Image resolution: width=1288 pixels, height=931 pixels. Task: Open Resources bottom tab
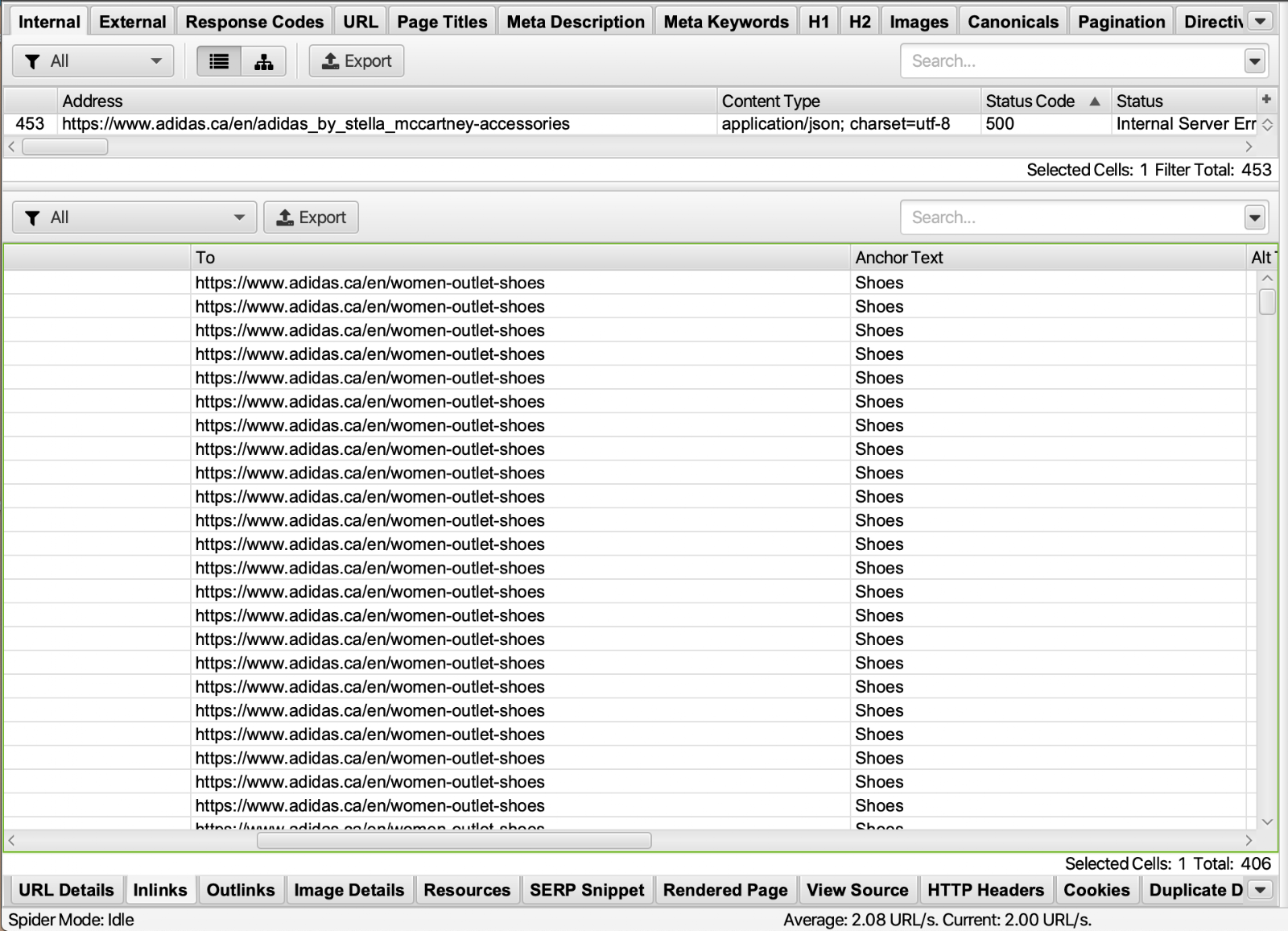coord(467,890)
